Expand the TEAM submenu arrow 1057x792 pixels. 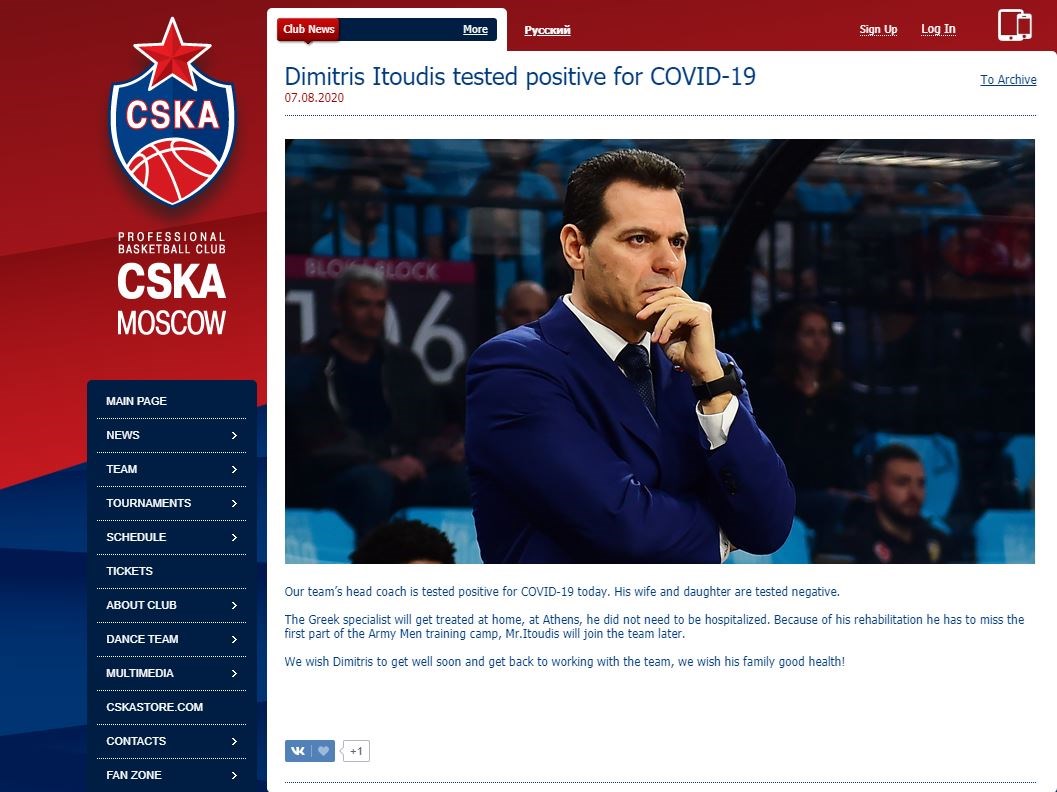[x=235, y=469]
